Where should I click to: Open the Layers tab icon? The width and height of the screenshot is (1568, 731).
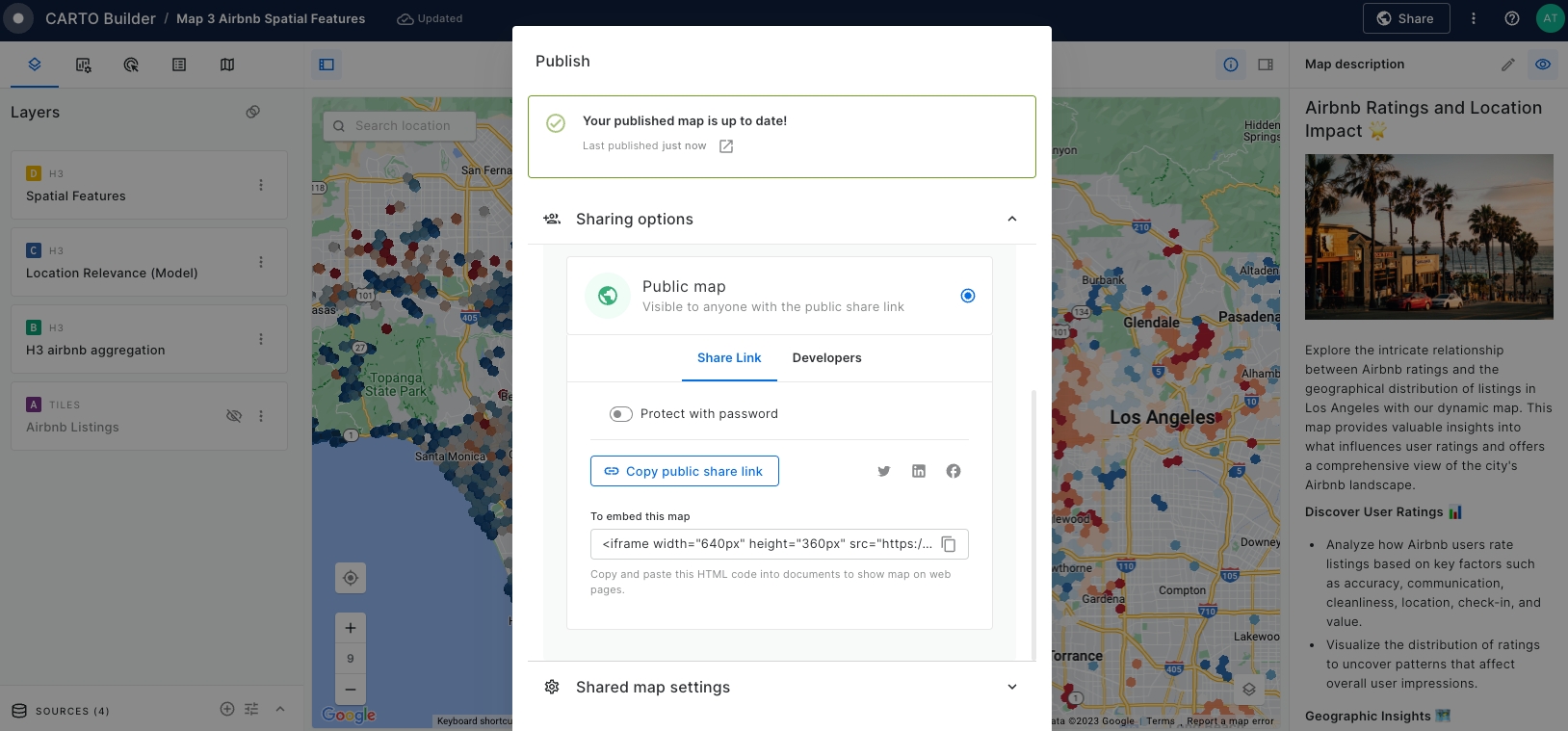35,65
